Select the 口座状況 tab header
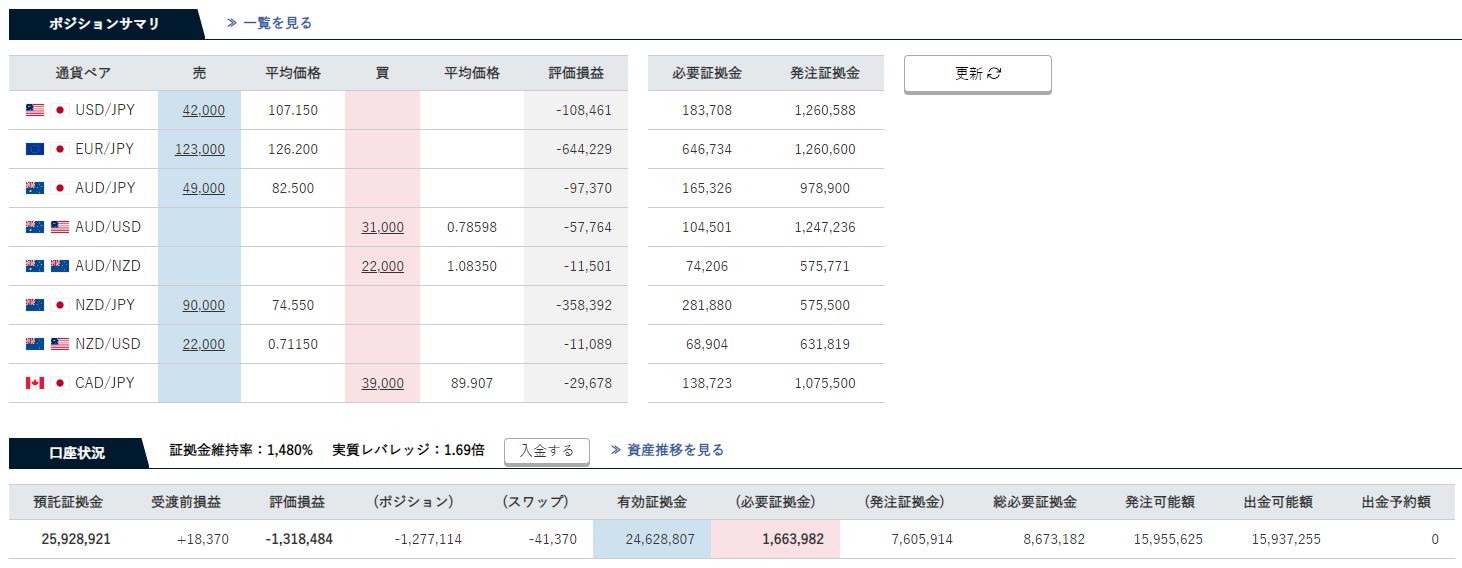Screen dimensions: 1462x568 pyautogui.click(x=77, y=453)
